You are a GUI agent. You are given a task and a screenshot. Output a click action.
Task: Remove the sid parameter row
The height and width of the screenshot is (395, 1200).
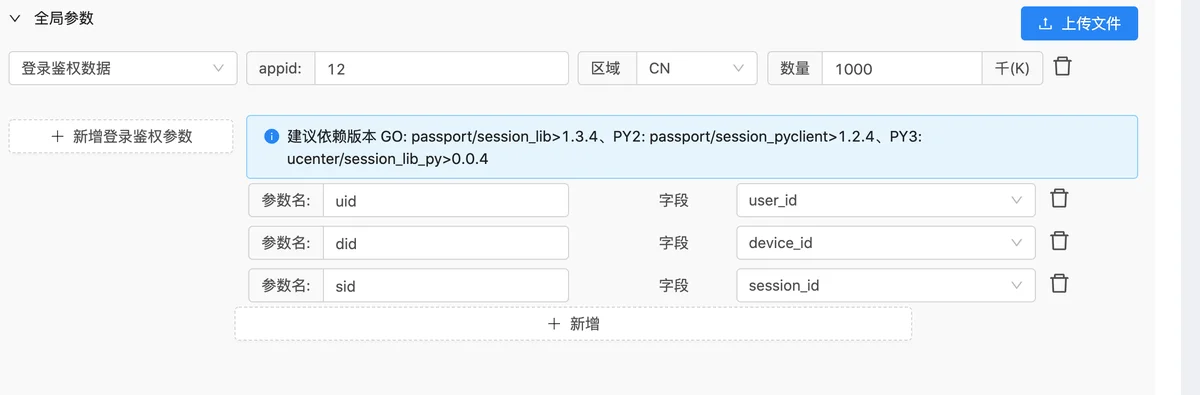1060,285
